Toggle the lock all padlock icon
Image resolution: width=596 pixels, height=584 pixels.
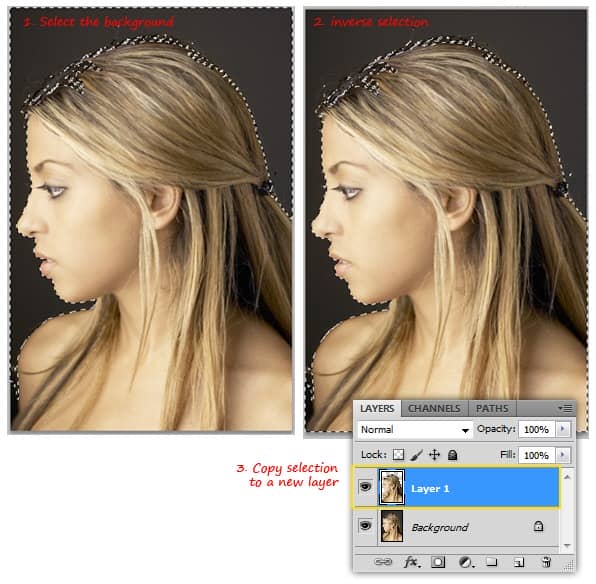click(x=452, y=455)
